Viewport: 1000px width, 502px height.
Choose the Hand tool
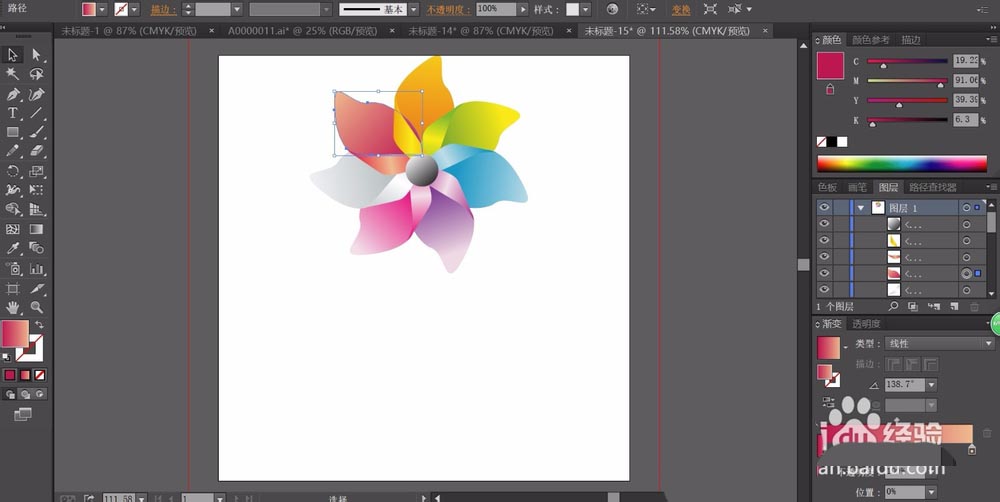tap(13, 307)
